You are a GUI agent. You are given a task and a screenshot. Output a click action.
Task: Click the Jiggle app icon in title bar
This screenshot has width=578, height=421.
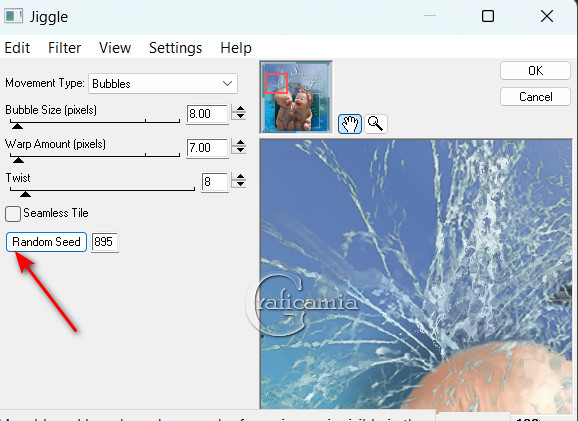14,16
